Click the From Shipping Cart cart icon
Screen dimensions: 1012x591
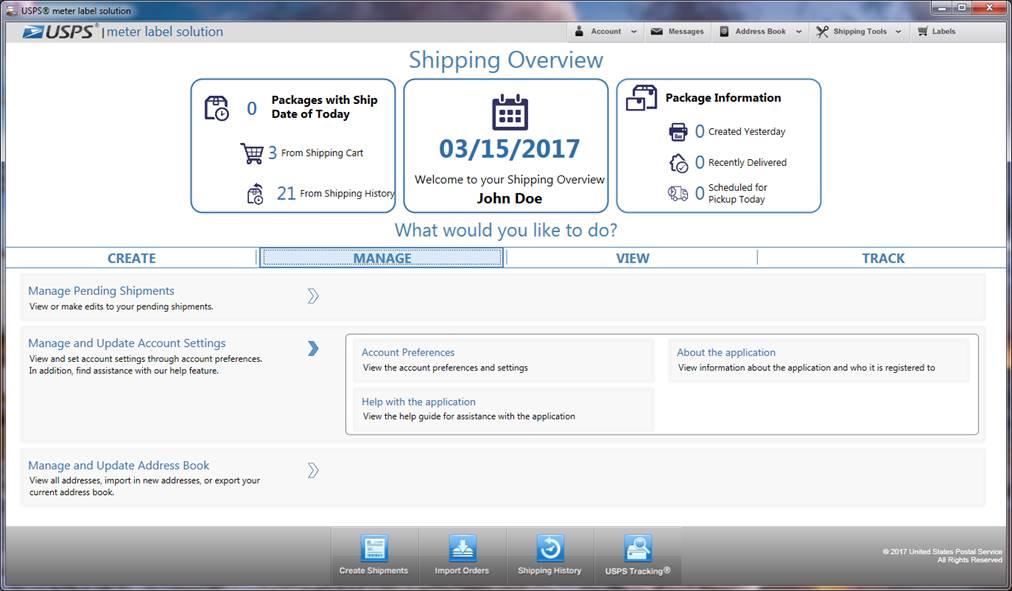[252, 154]
